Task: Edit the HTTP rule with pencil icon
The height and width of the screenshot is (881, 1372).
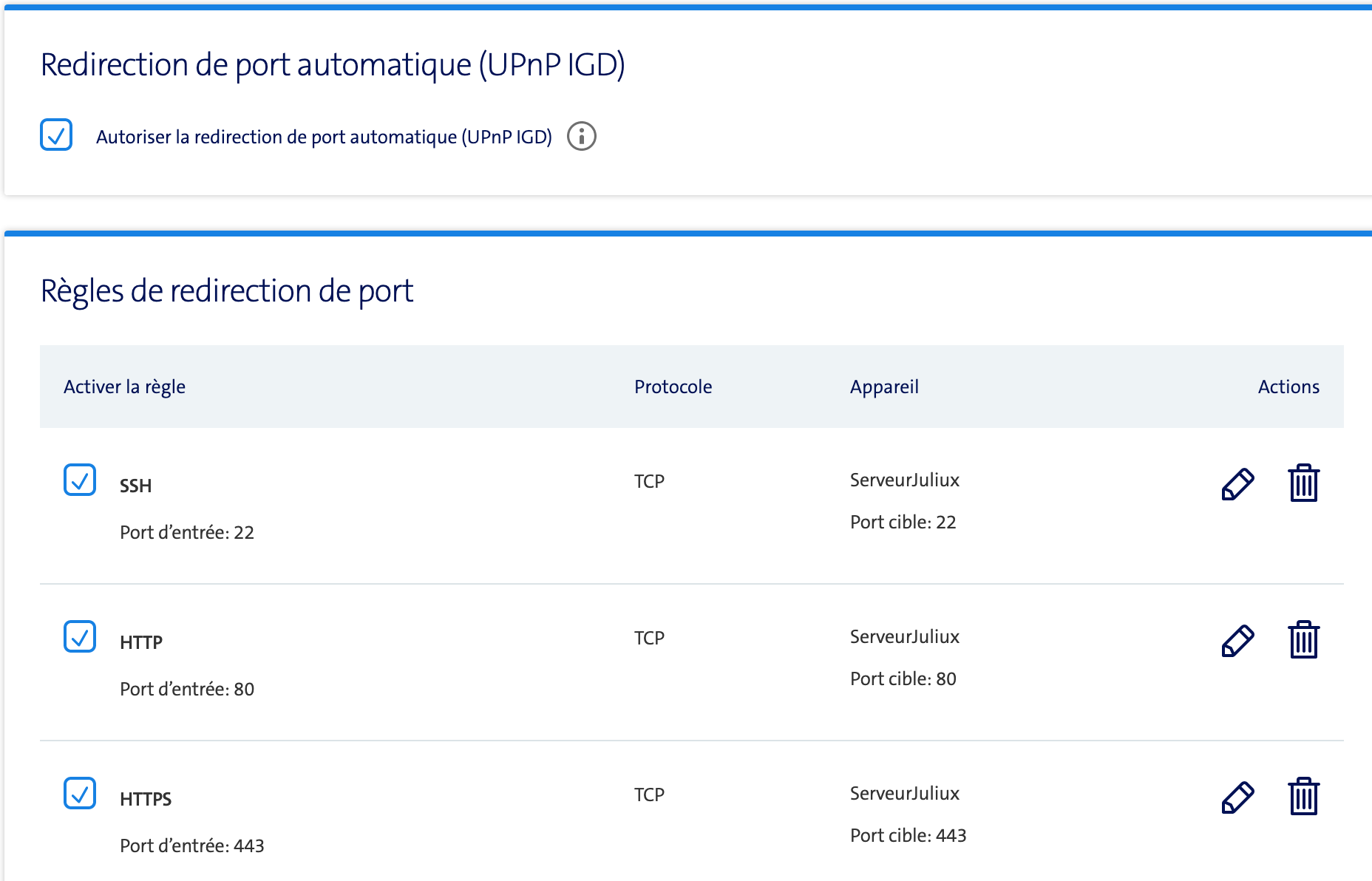Action: click(x=1237, y=641)
